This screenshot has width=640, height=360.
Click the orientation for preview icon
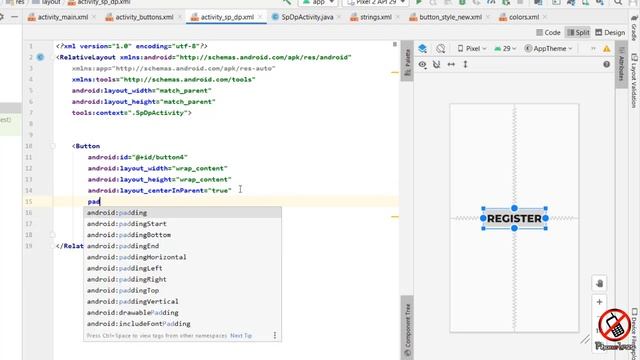click(440, 49)
